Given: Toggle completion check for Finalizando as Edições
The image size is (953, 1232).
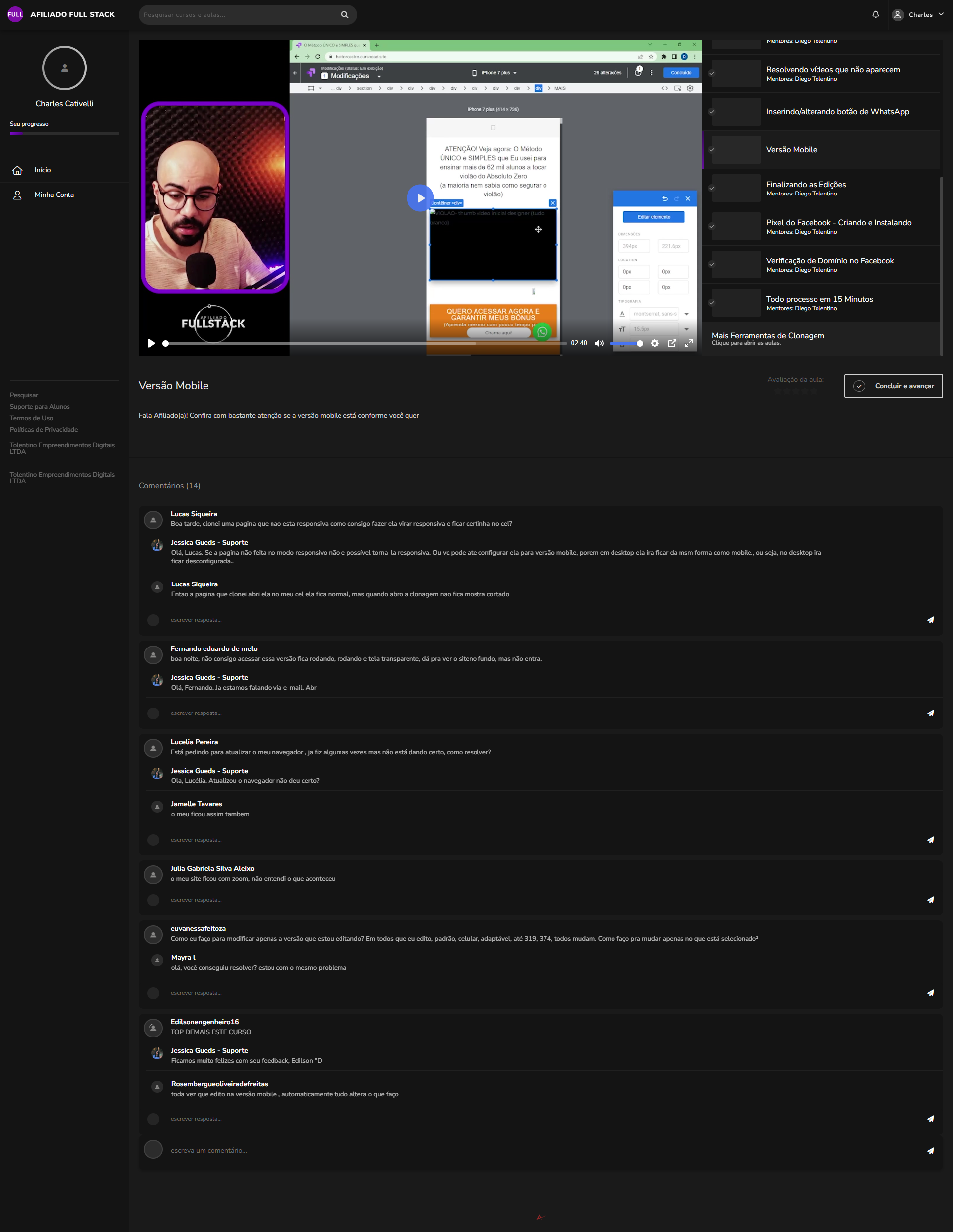Looking at the screenshot, I should (711, 189).
